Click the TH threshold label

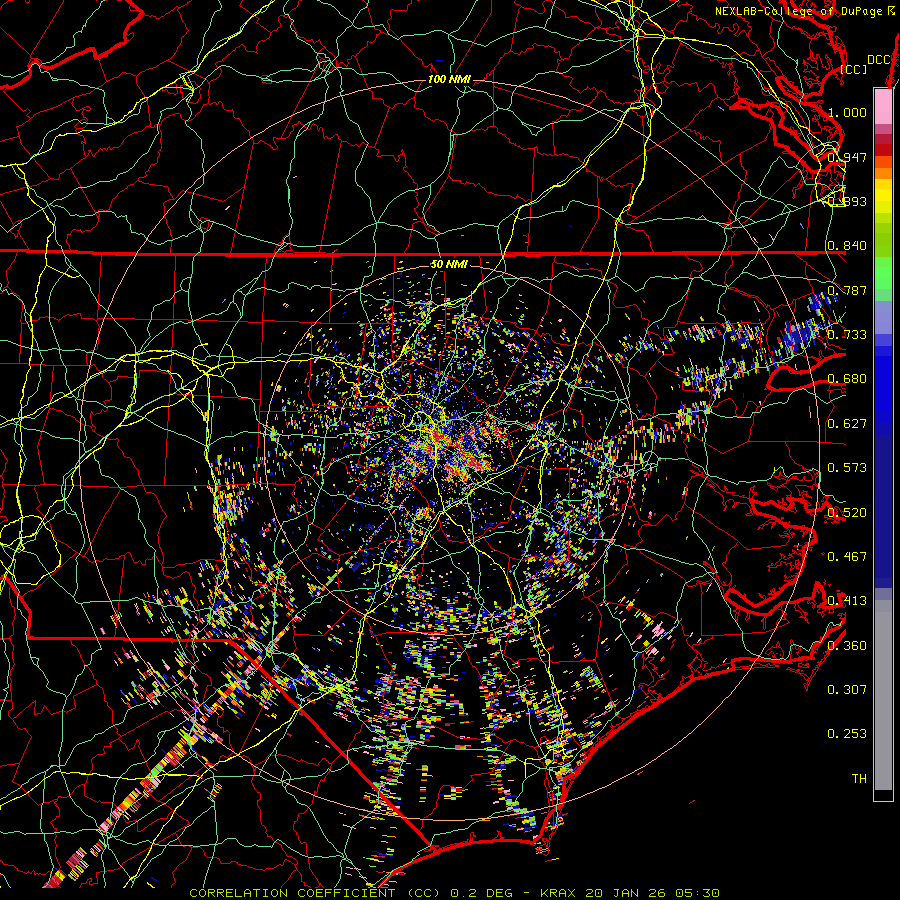859,779
